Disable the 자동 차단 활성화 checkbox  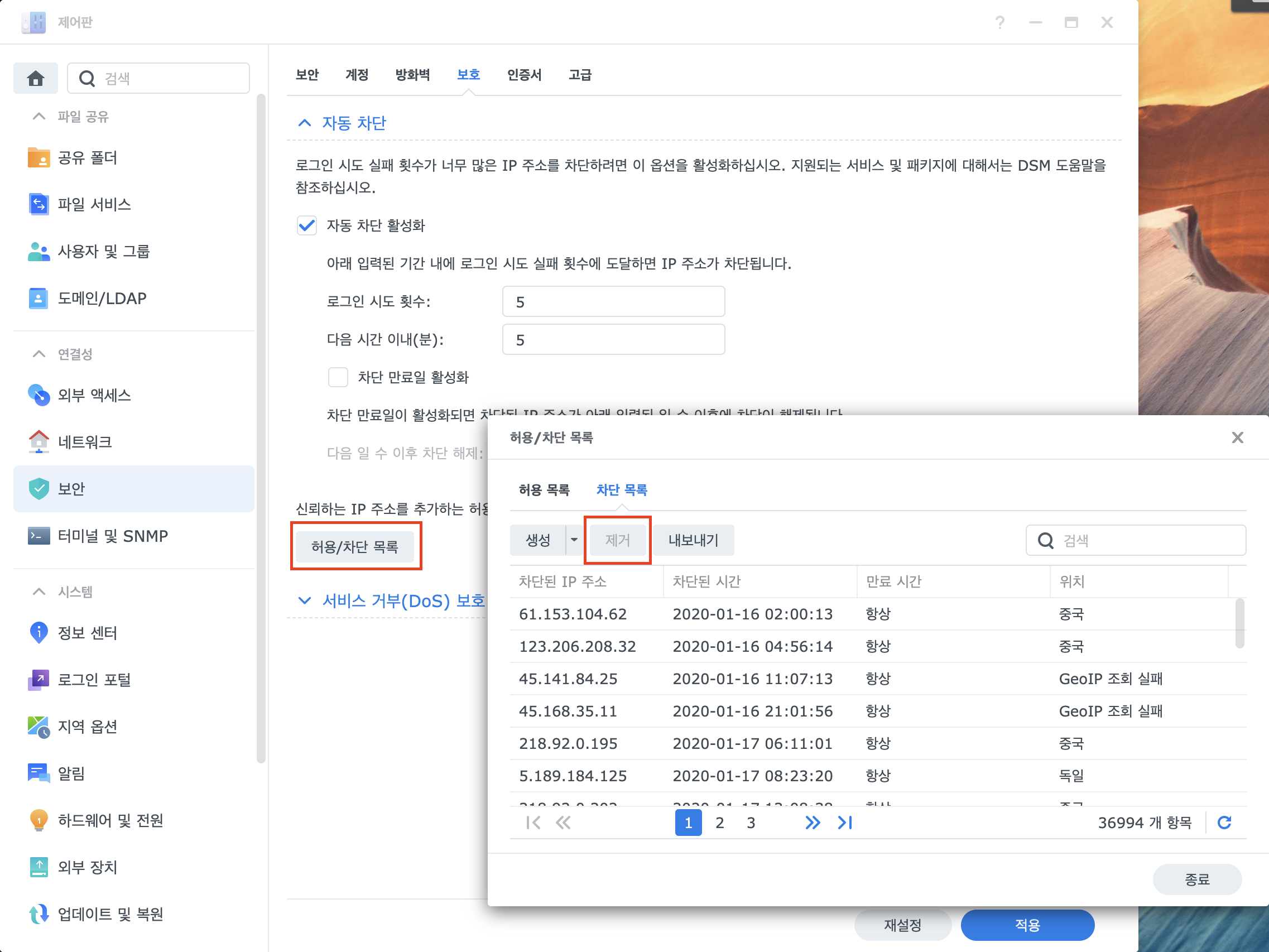(307, 225)
